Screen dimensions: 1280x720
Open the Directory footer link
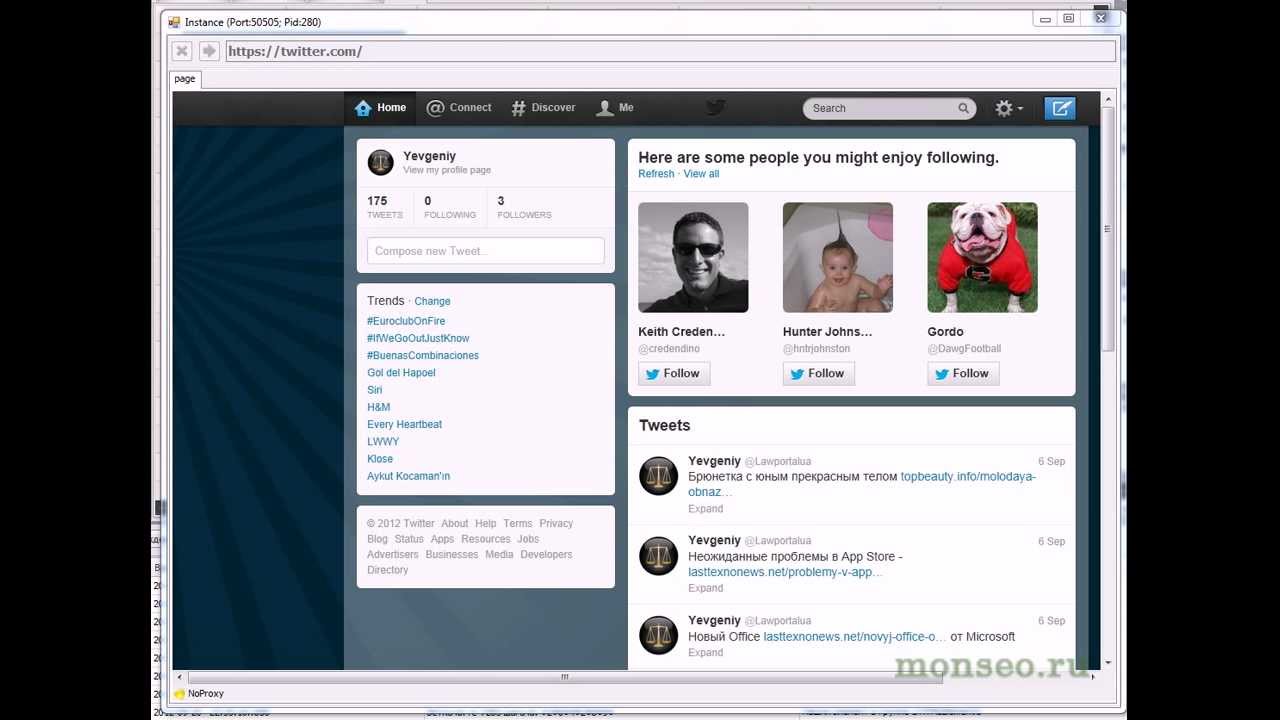coord(387,570)
